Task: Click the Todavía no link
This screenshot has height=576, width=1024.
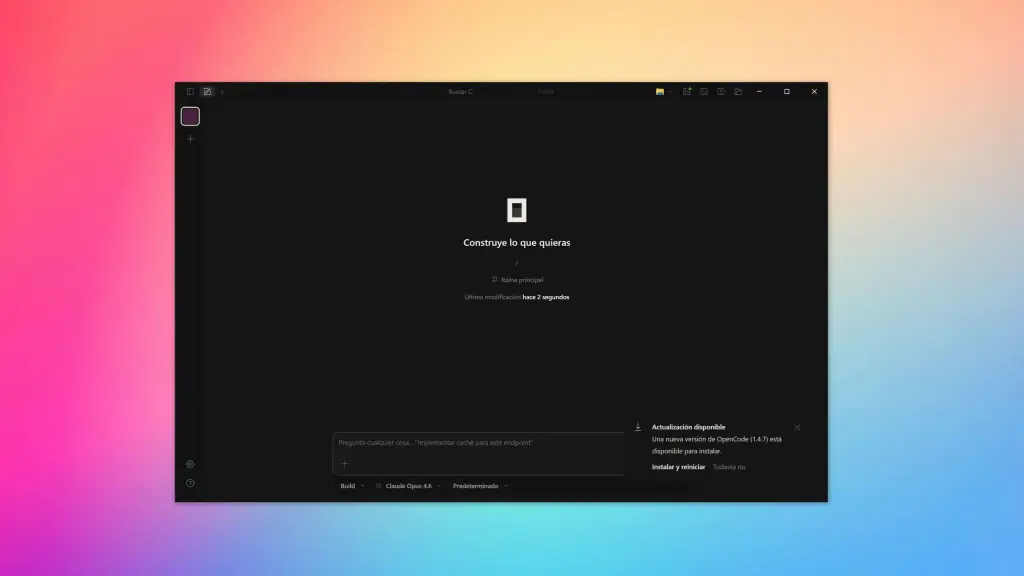Action: coord(731,466)
